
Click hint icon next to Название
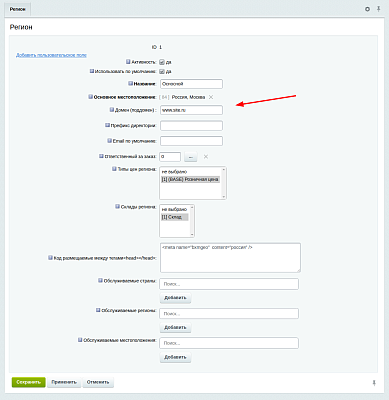(x=131, y=83)
